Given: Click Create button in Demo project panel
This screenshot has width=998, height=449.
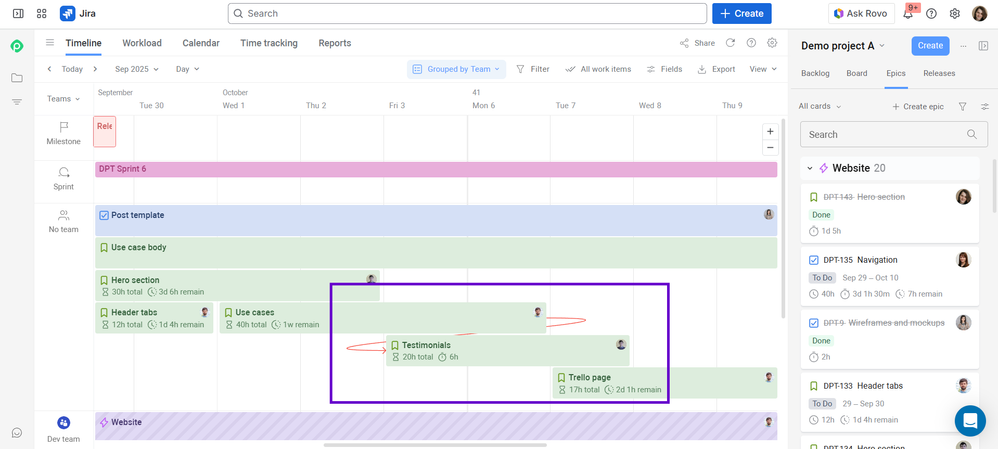Looking at the screenshot, I should pos(931,46).
